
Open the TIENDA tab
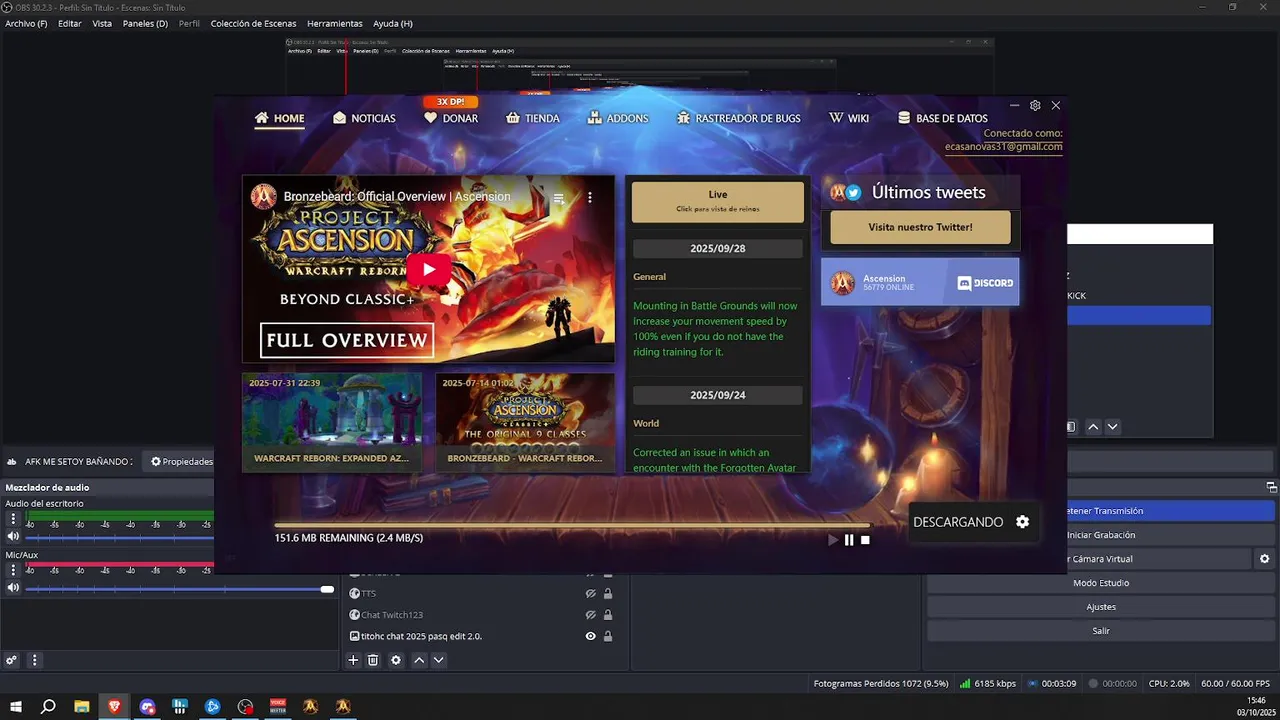[x=533, y=118]
